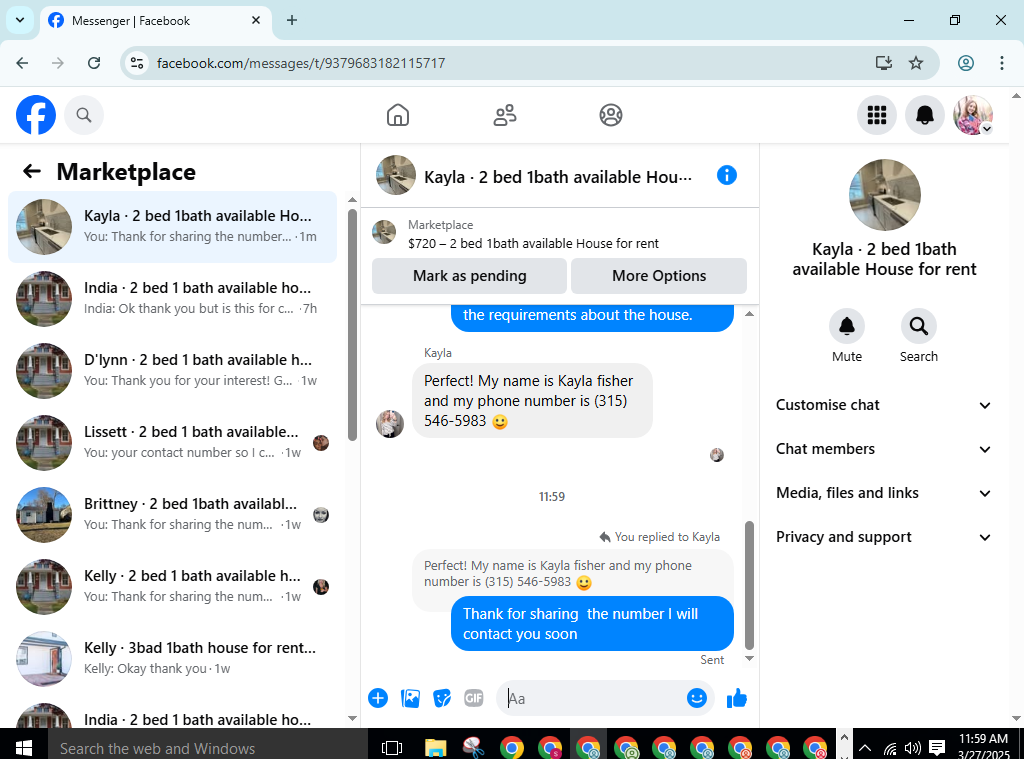
Task: Click the $720 Marketplace listing link
Action: 533,244
